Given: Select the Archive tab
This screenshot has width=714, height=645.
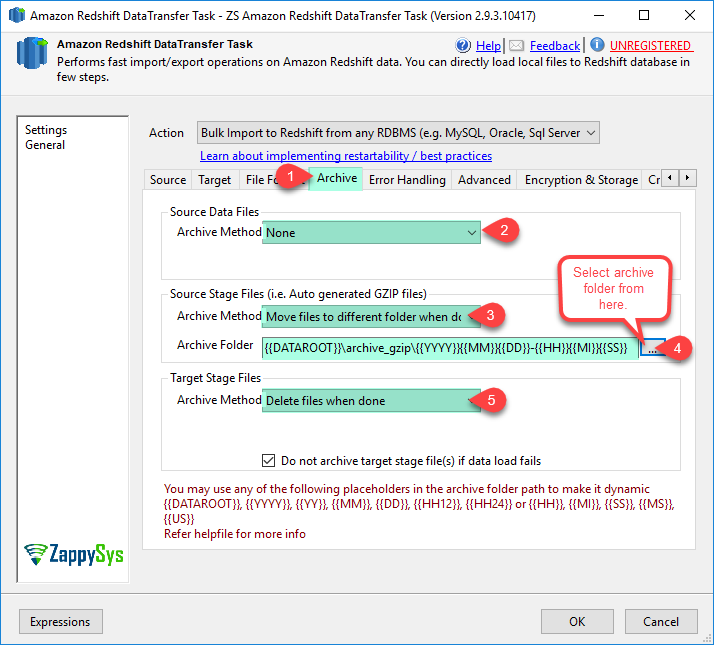Looking at the screenshot, I should [337, 178].
